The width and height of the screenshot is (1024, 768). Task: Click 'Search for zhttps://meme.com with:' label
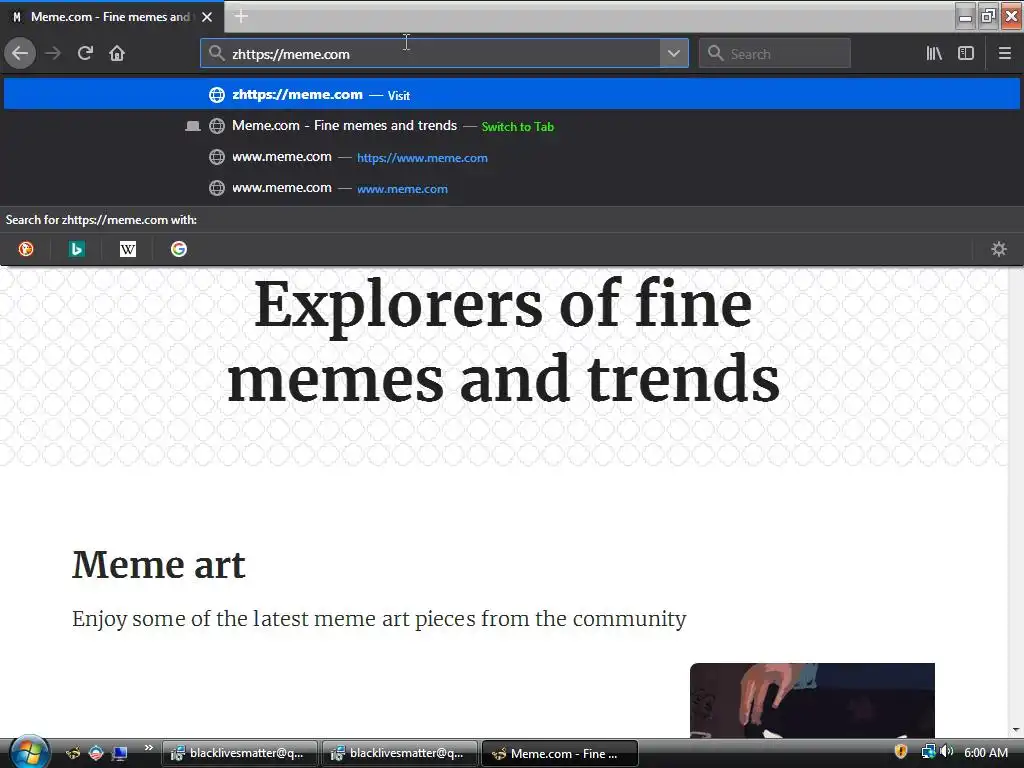[x=101, y=220]
